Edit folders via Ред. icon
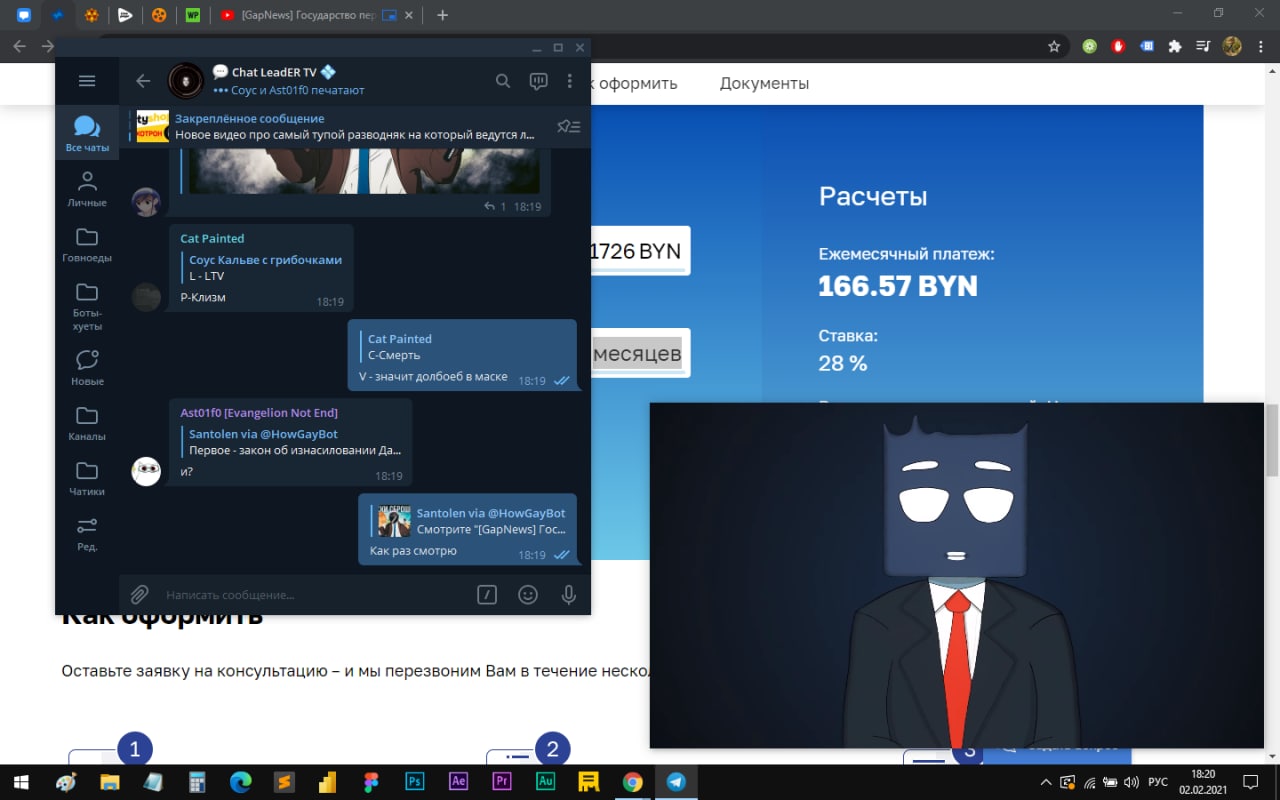The image size is (1280, 800). pyautogui.click(x=87, y=532)
